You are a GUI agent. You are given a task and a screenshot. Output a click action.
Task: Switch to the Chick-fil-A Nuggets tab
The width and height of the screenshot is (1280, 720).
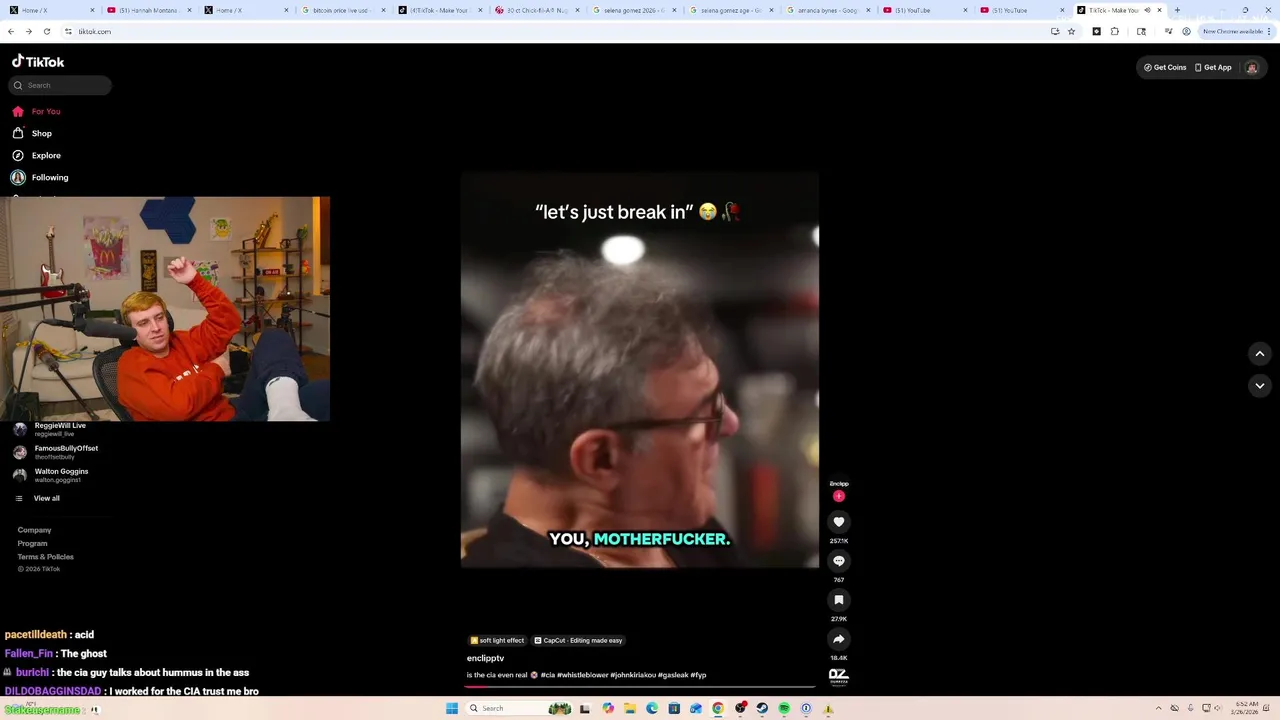537,10
